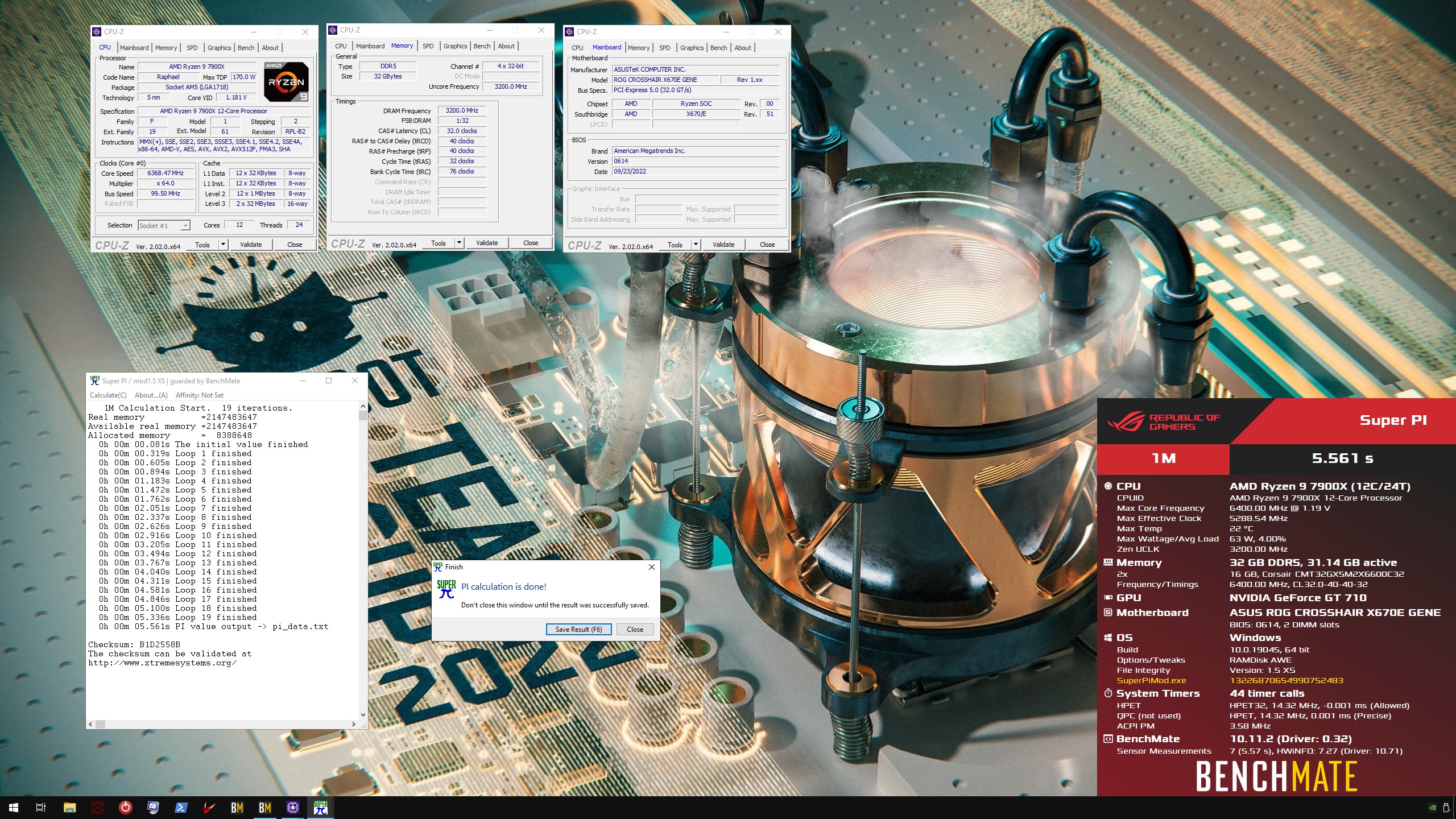Open the monitor with checklist taskbar icon
Viewport: 1456px width, 819px height.
point(153,807)
